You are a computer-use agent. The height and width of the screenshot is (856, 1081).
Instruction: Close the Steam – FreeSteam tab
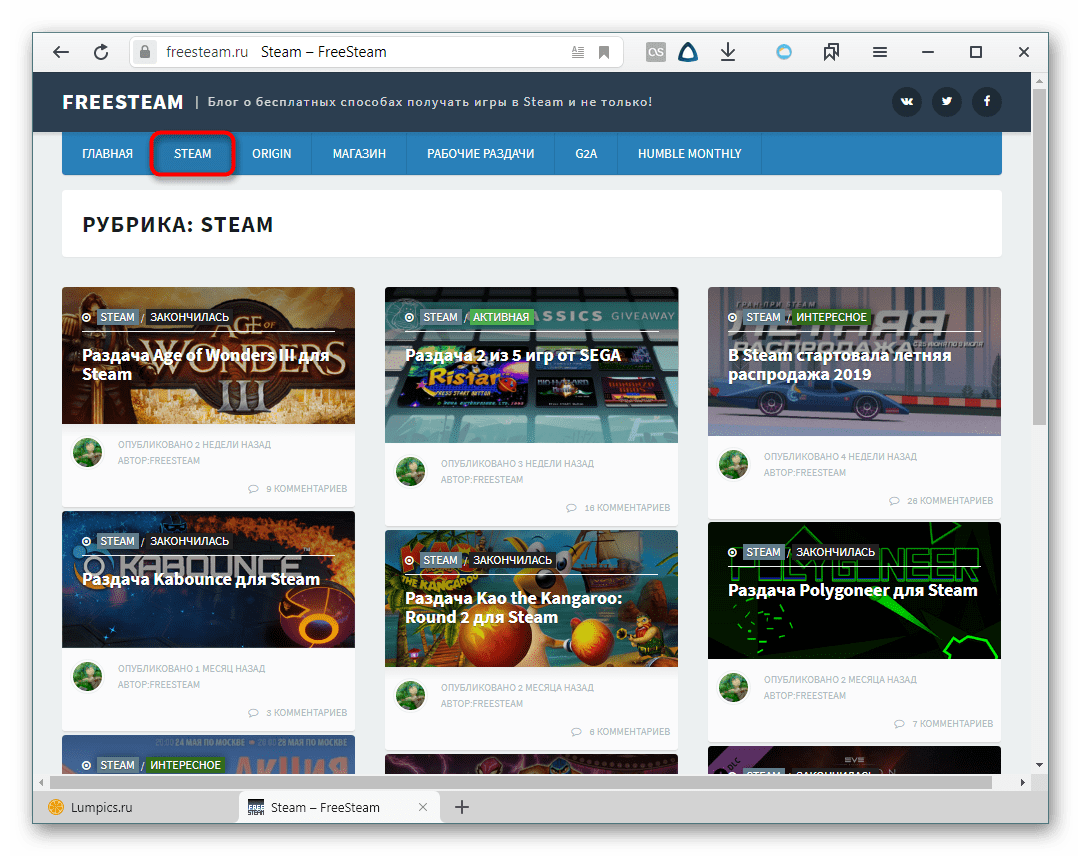click(423, 807)
